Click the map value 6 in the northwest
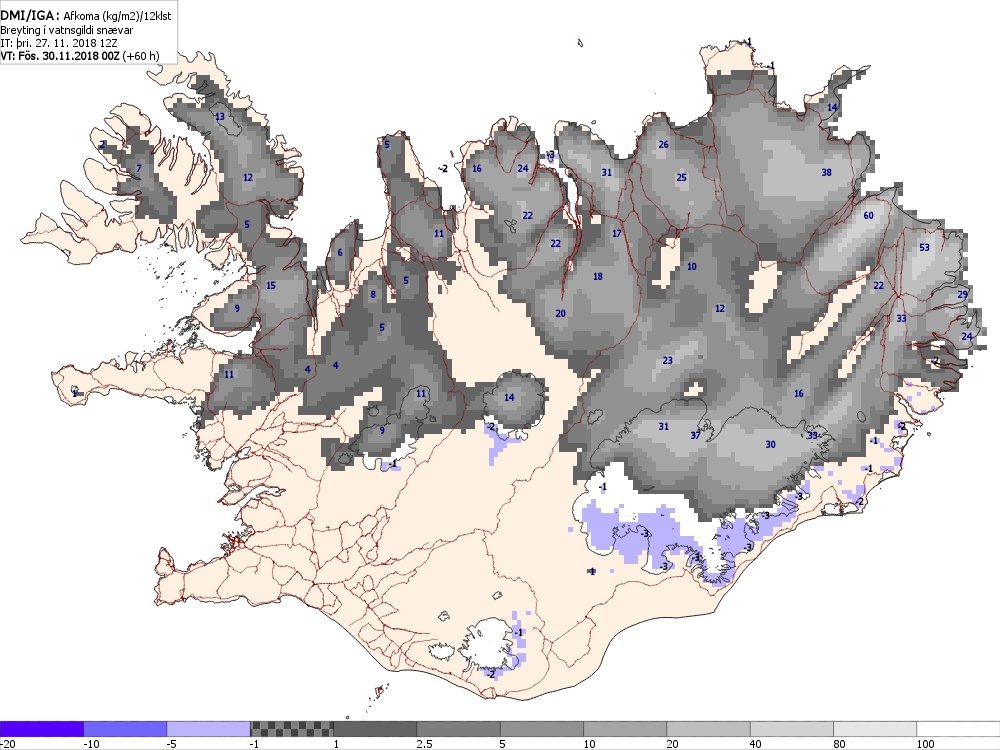This screenshot has height=750, width=1000. pyautogui.click(x=340, y=253)
